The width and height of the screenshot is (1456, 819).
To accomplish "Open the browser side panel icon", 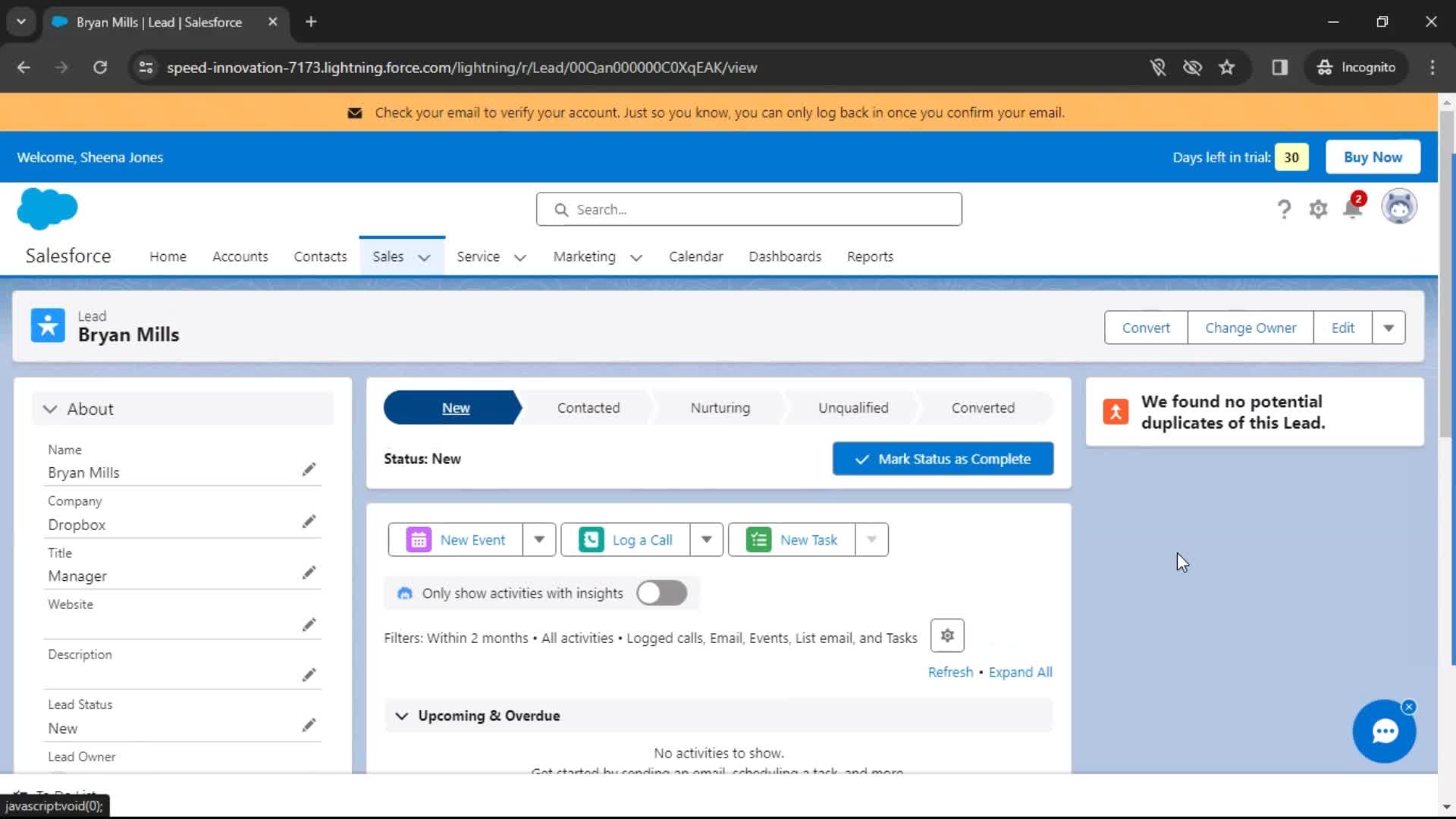I will pos(1280,67).
